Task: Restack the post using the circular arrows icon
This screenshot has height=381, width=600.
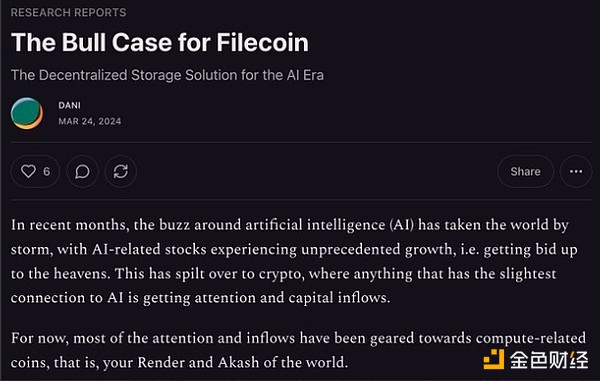Action: coord(121,171)
